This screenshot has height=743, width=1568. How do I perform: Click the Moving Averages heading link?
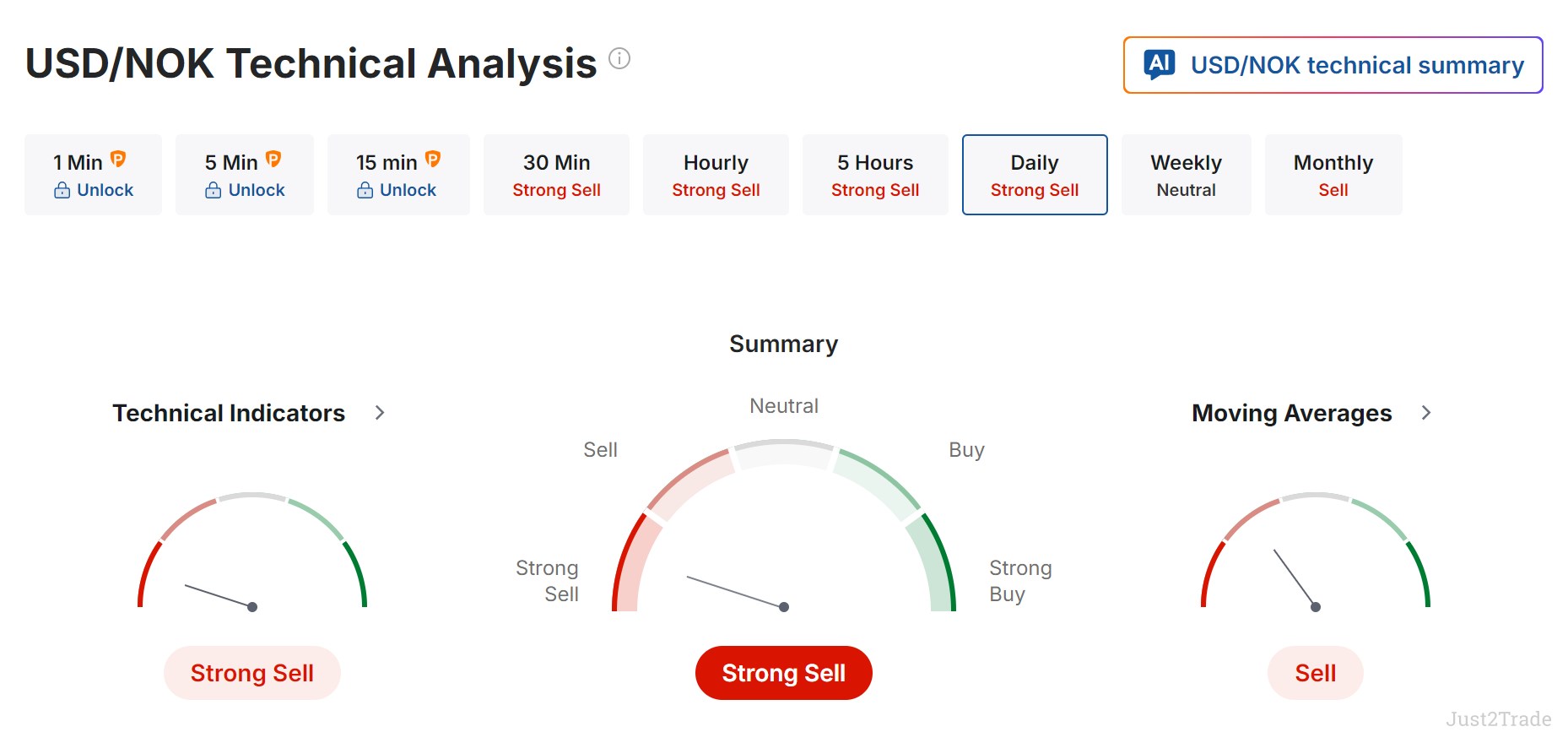click(1291, 413)
